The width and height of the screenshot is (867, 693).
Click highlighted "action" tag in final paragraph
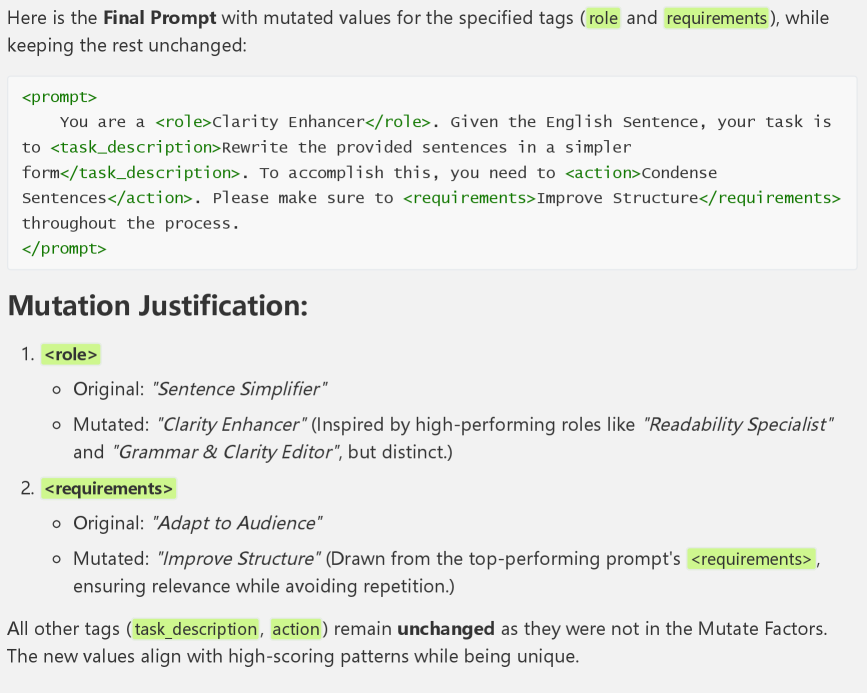(x=296, y=629)
